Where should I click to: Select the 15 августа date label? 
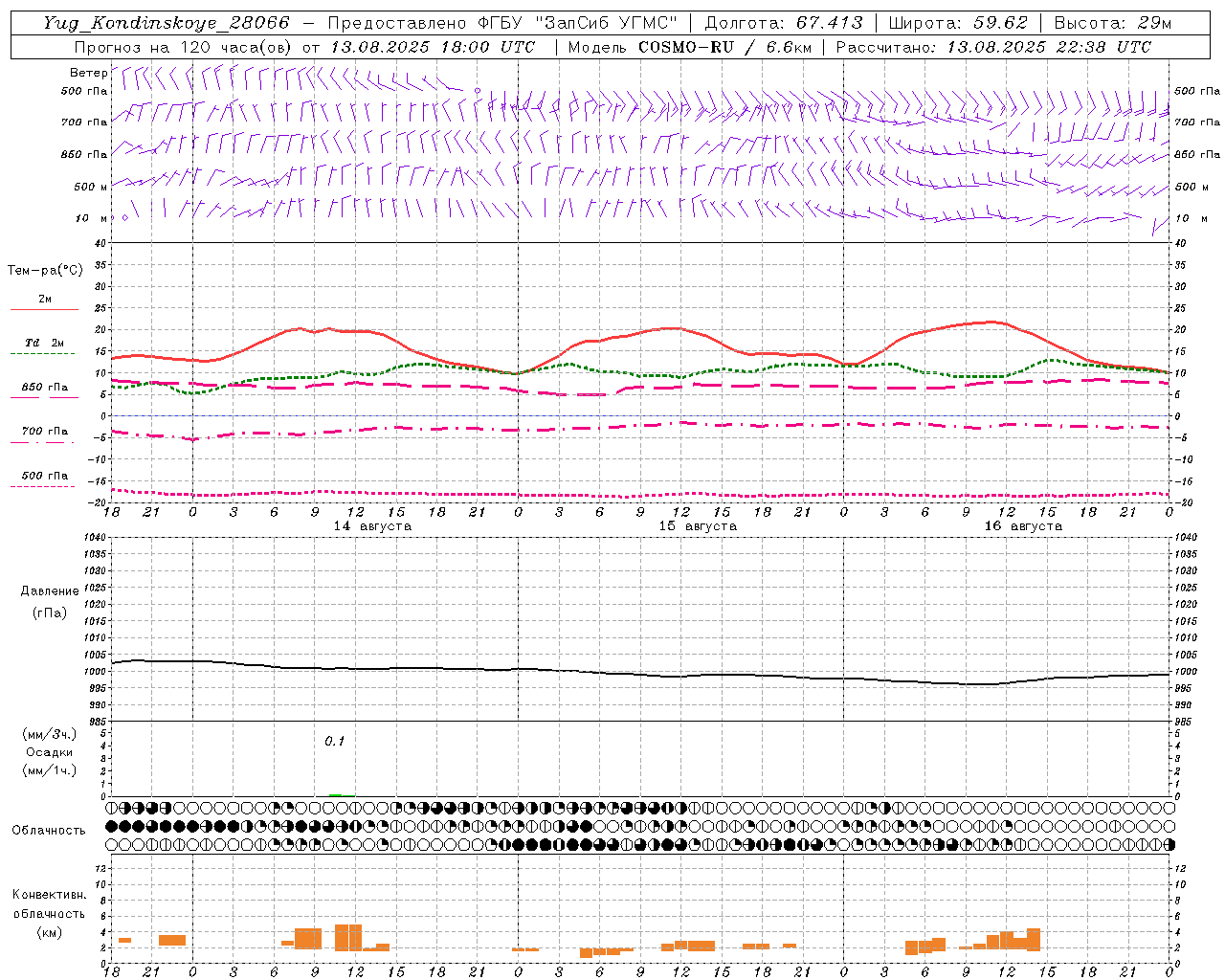point(698,526)
